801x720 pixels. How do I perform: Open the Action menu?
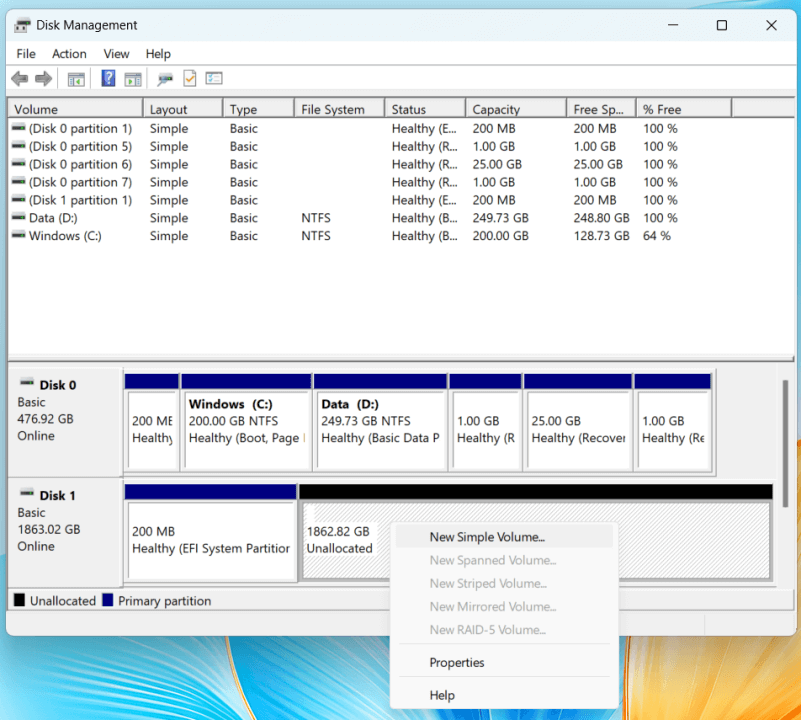[x=69, y=53]
